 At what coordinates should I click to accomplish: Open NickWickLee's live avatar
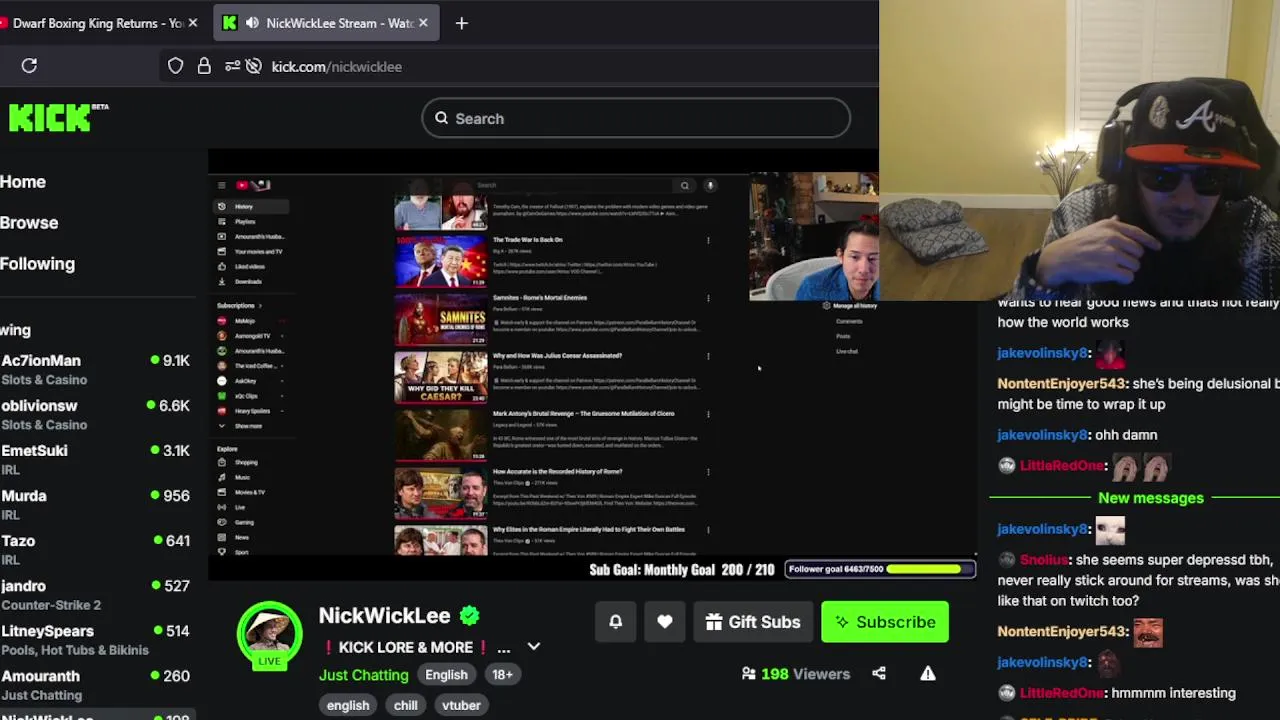(x=269, y=634)
